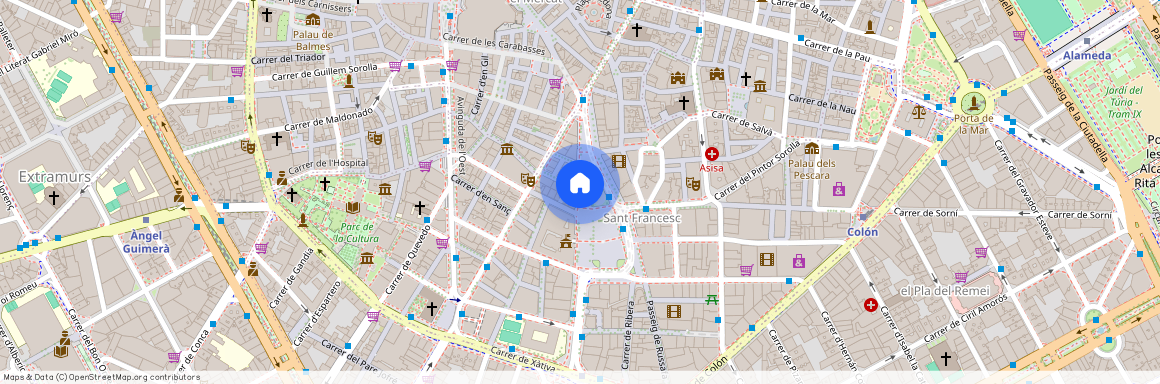1160x384 pixels.
Task: Click the Carrer de la Pau street label
Action: point(836,50)
